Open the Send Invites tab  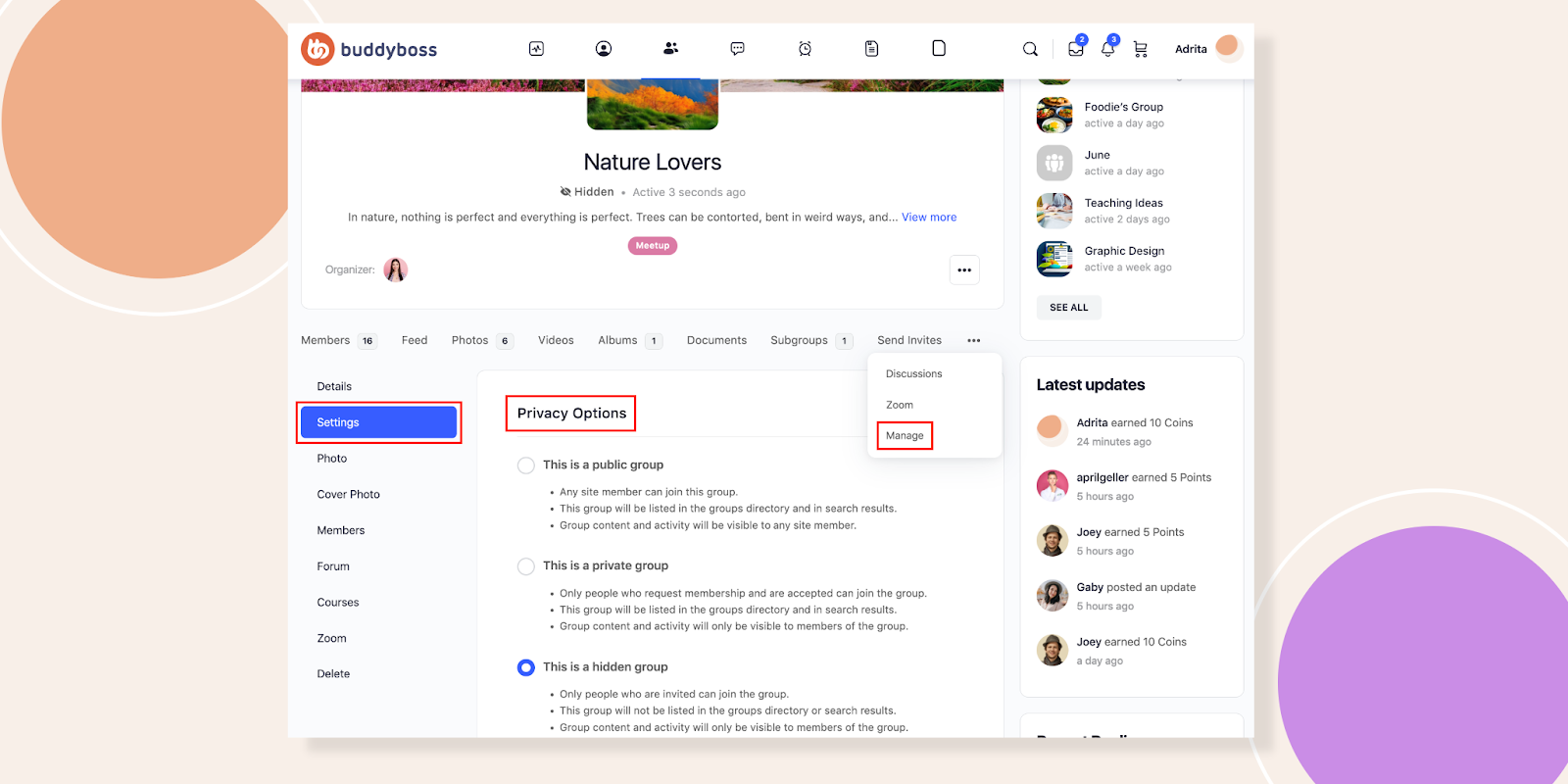909,340
